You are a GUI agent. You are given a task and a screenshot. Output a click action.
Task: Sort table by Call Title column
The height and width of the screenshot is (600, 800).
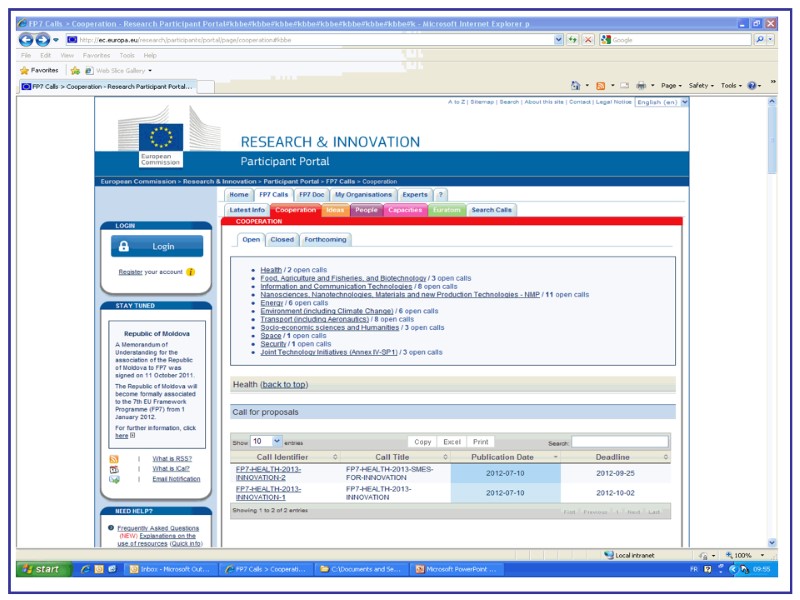(x=395, y=457)
